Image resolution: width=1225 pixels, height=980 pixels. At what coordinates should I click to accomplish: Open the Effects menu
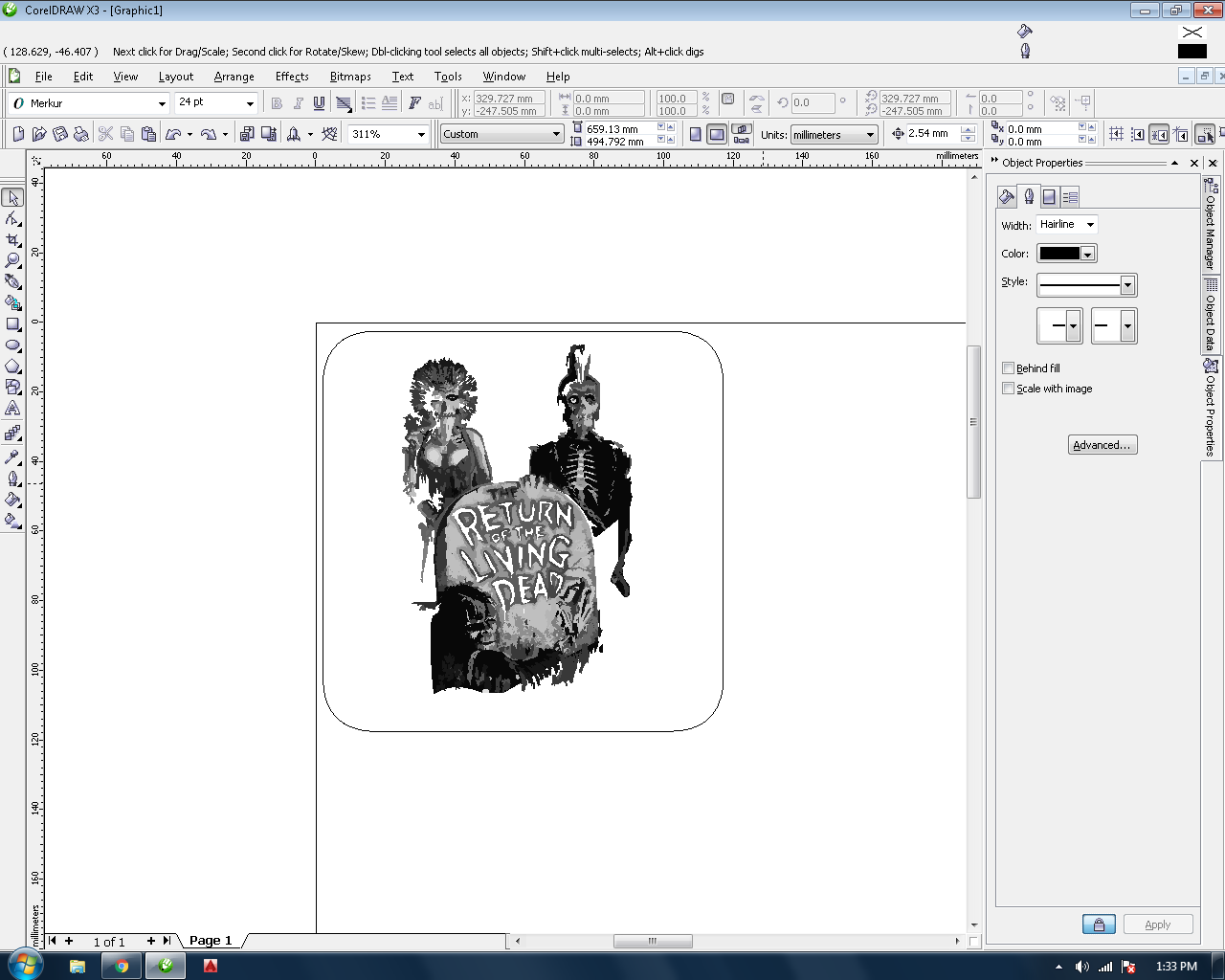pyautogui.click(x=292, y=77)
